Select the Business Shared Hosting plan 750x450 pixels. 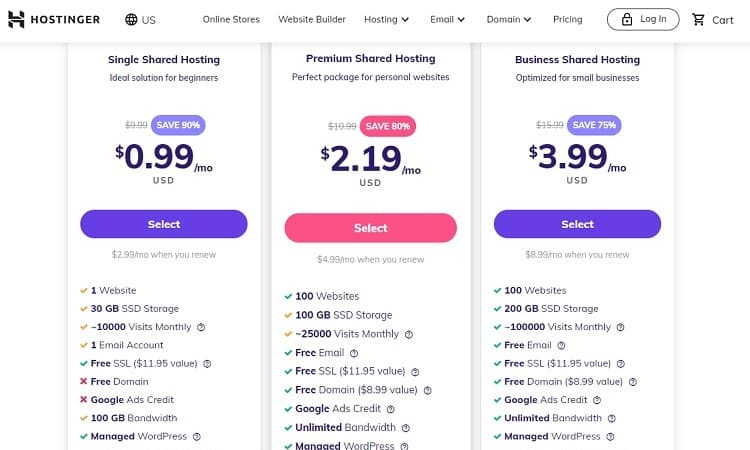click(x=577, y=224)
